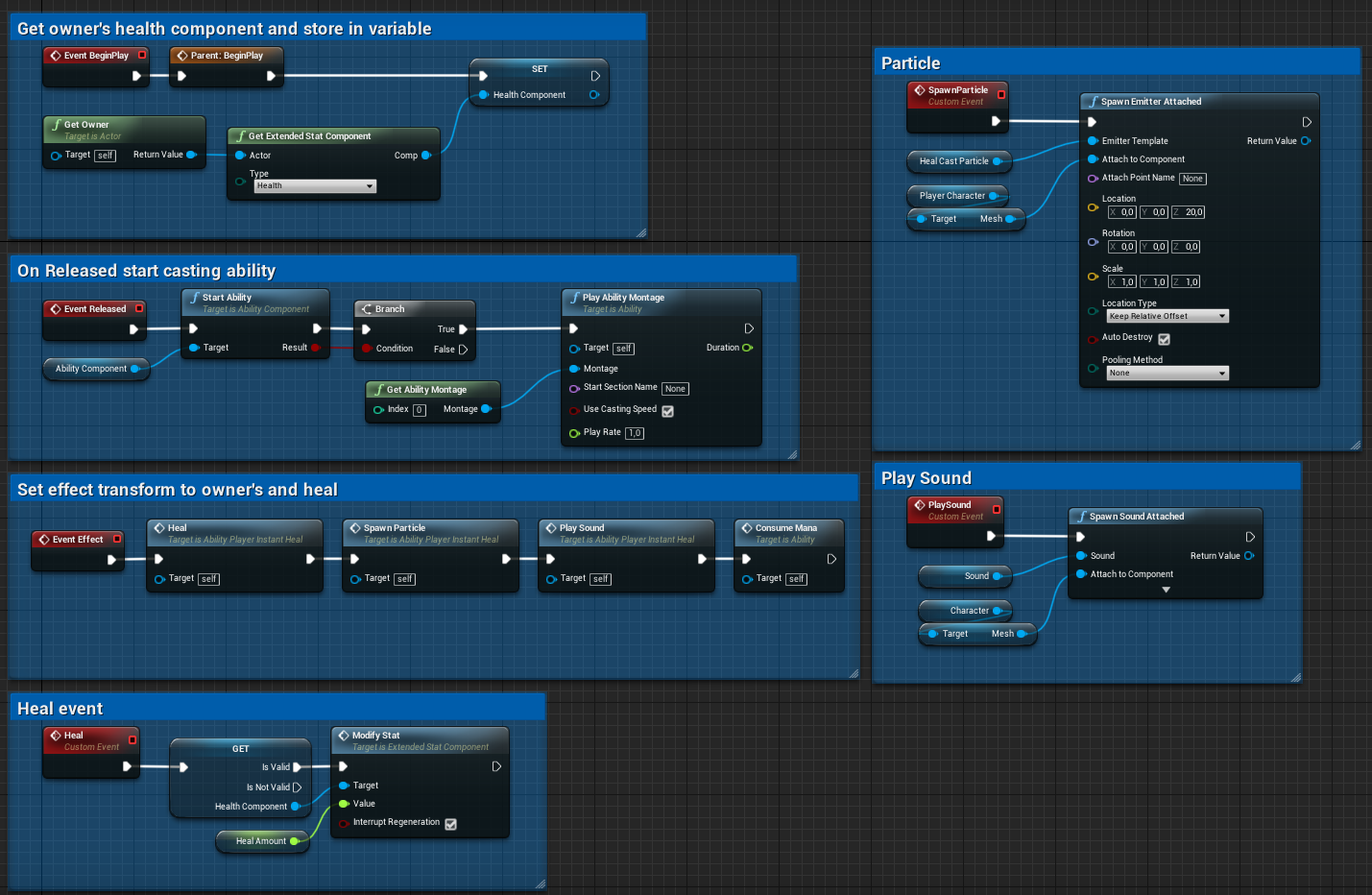
Task: Click the Event BeginPlay node icon
Action: [56, 56]
